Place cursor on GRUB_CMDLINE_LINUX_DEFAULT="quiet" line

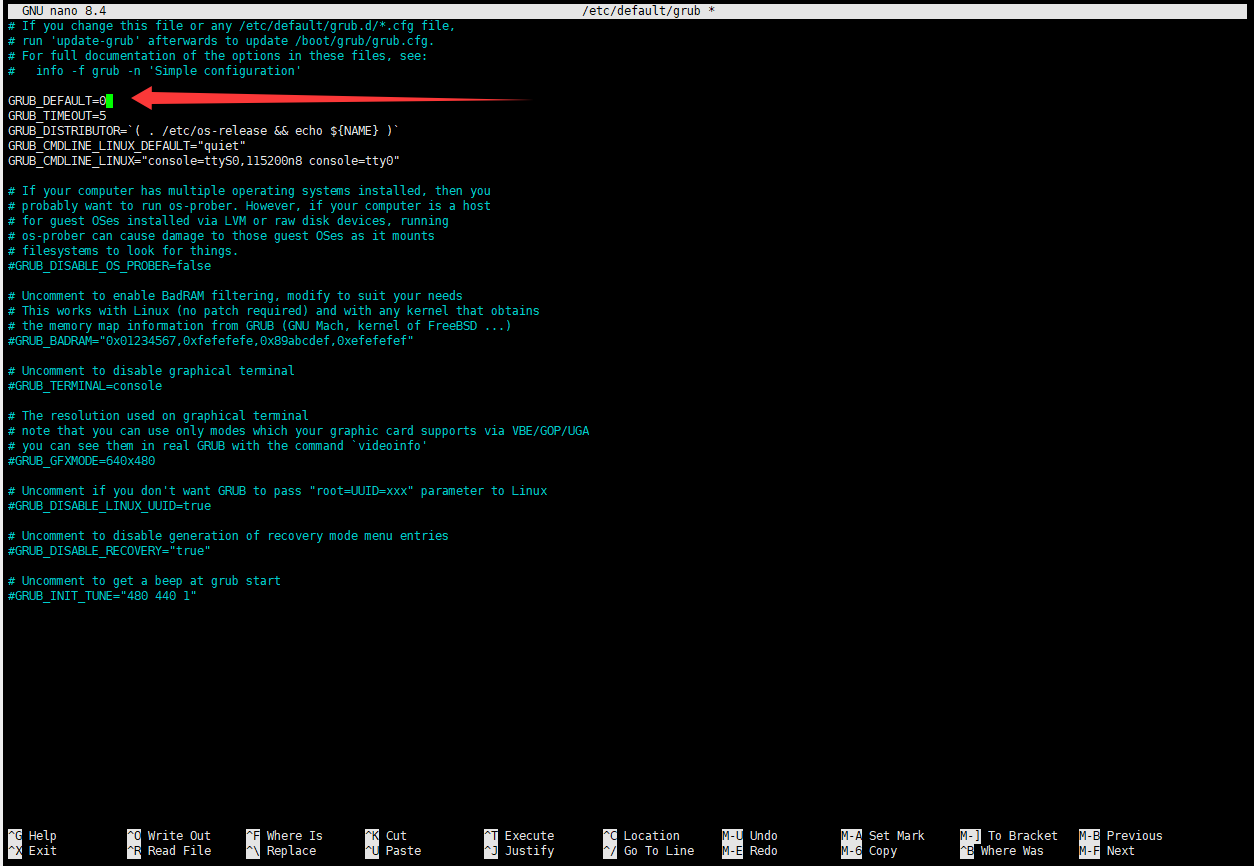click(x=126, y=146)
